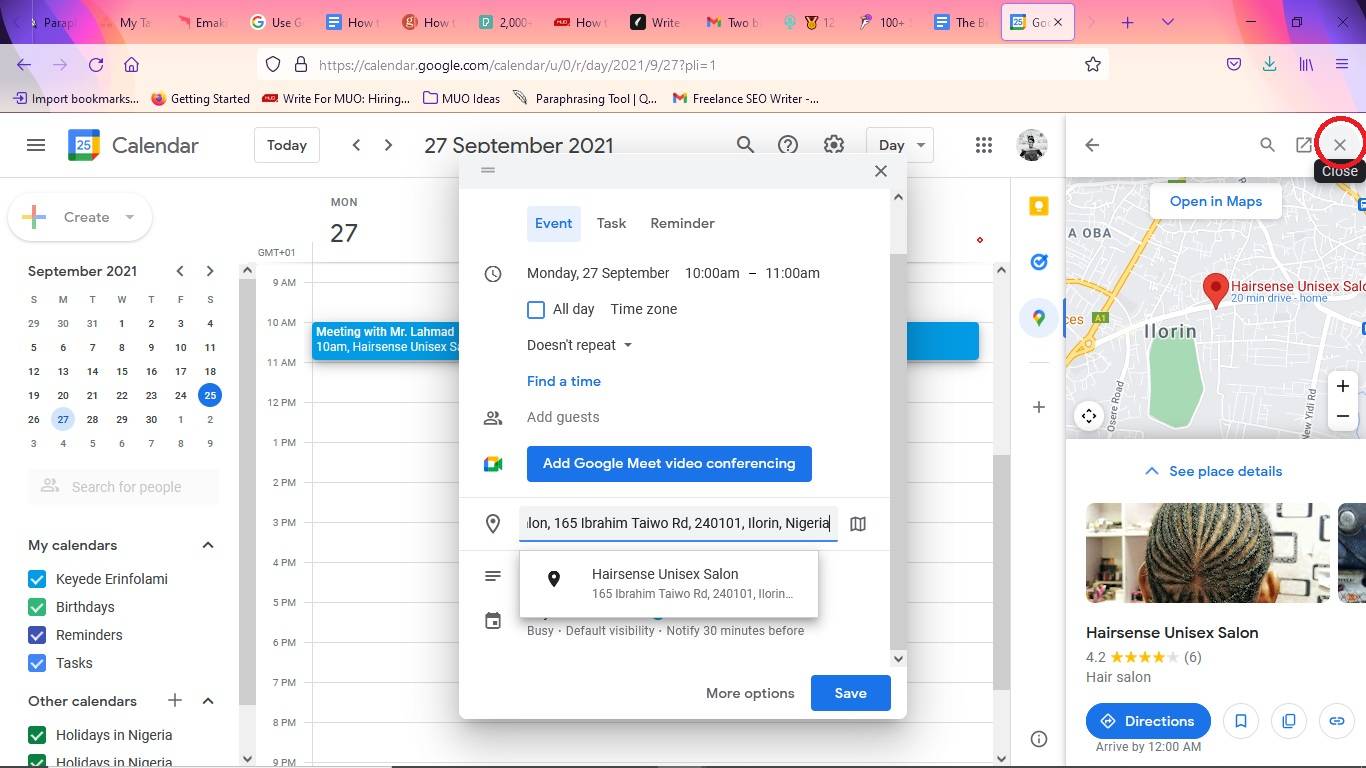Image resolution: width=1366 pixels, height=768 pixels.
Task: Open in Maps link
Action: (1216, 201)
